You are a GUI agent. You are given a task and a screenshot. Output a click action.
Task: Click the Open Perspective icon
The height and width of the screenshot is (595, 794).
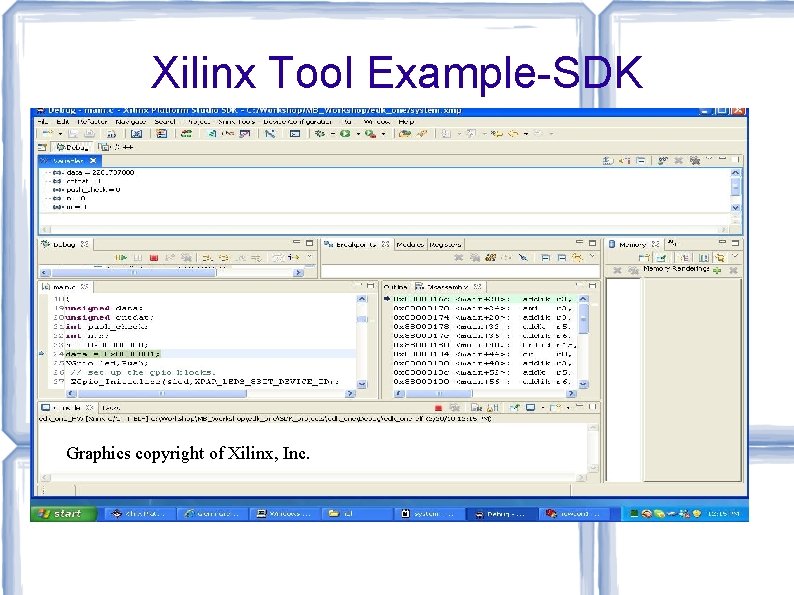[x=43, y=147]
